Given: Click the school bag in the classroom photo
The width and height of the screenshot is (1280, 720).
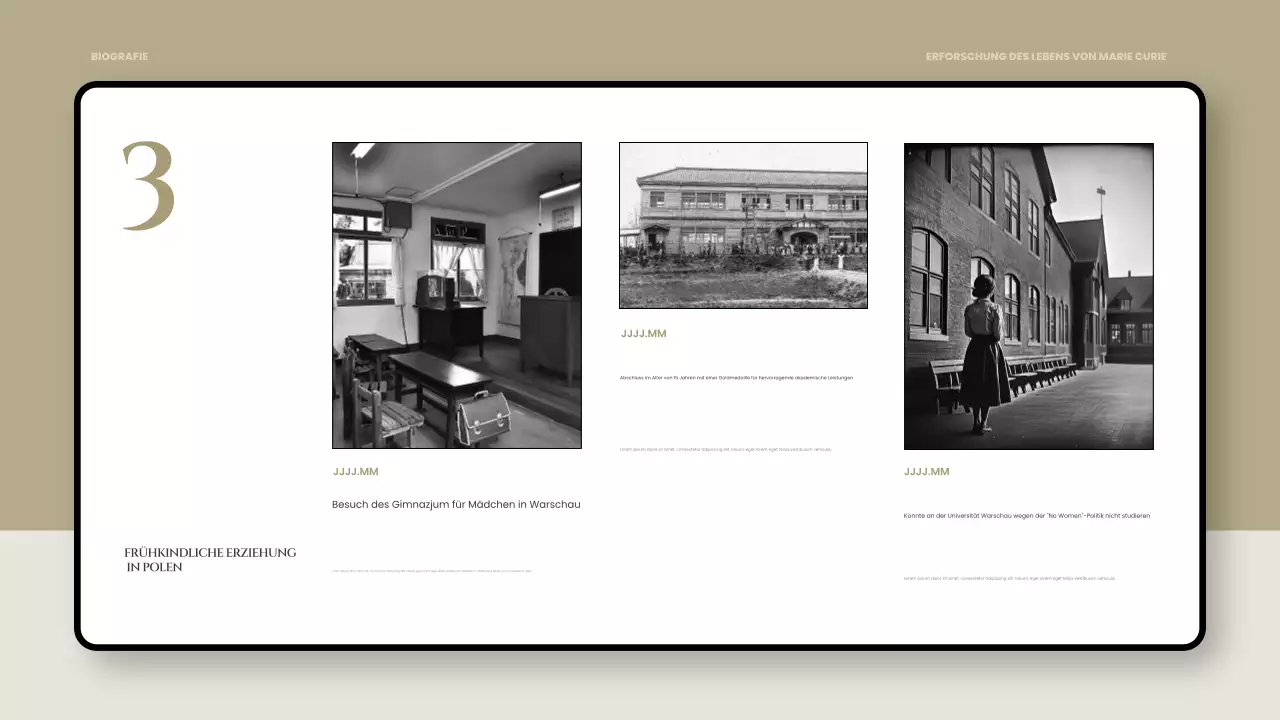Looking at the screenshot, I should tap(483, 417).
